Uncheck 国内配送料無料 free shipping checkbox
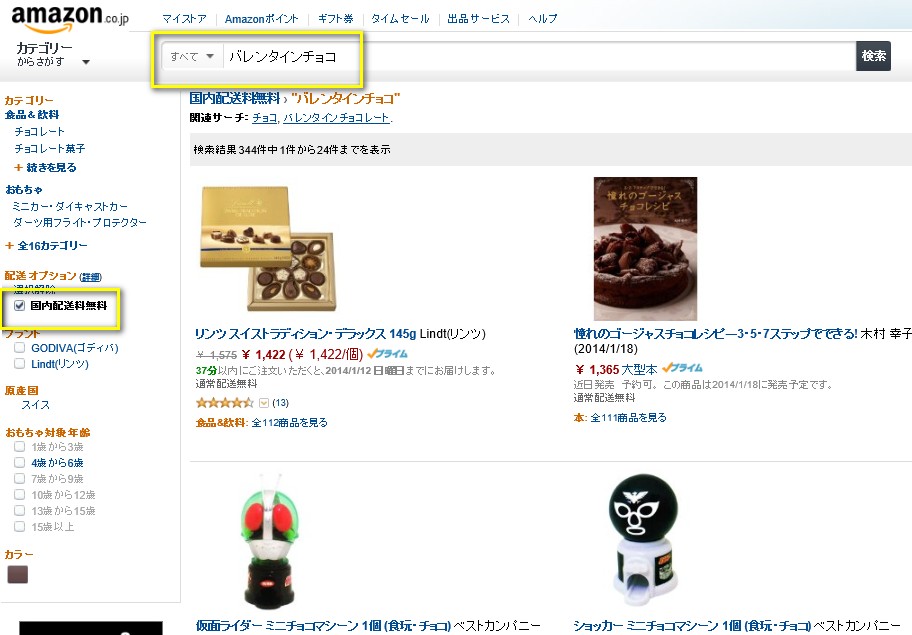Image resolution: width=912 pixels, height=635 pixels. [x=20, y=305]
